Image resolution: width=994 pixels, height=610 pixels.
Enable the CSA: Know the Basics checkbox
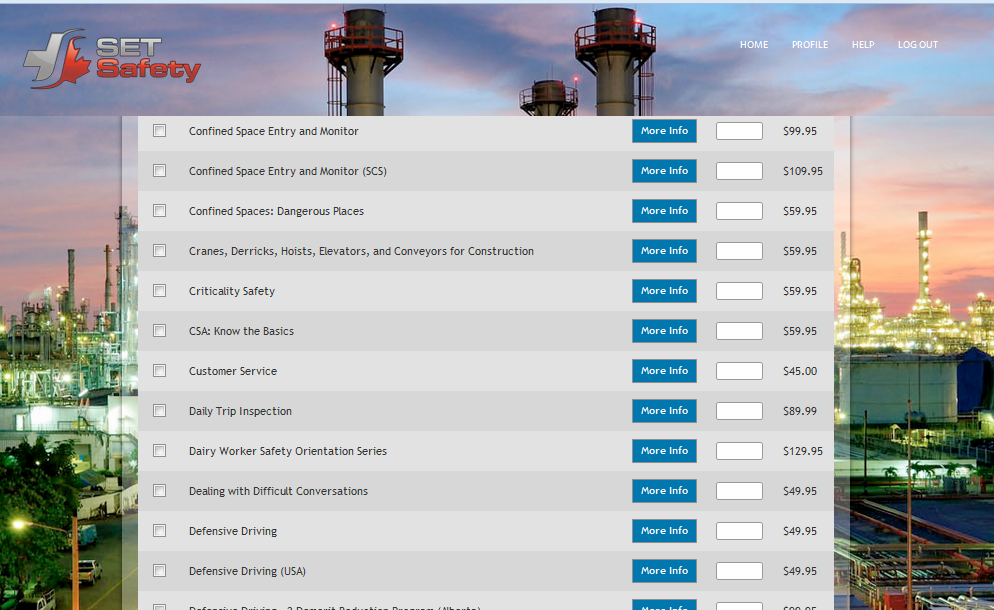pos(159,330)
